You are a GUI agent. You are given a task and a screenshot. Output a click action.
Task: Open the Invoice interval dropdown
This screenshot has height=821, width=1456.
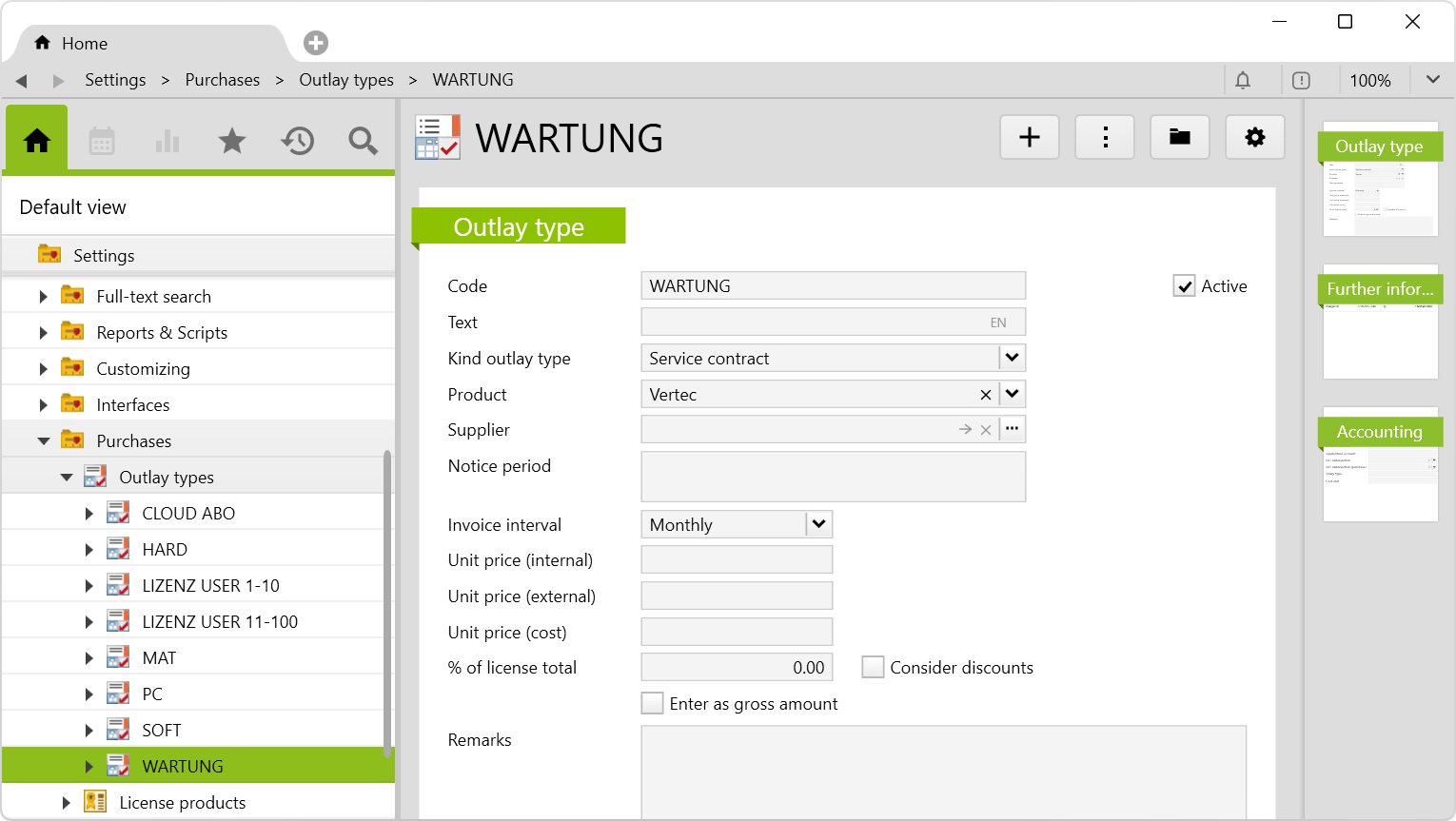tap(818, 525)
